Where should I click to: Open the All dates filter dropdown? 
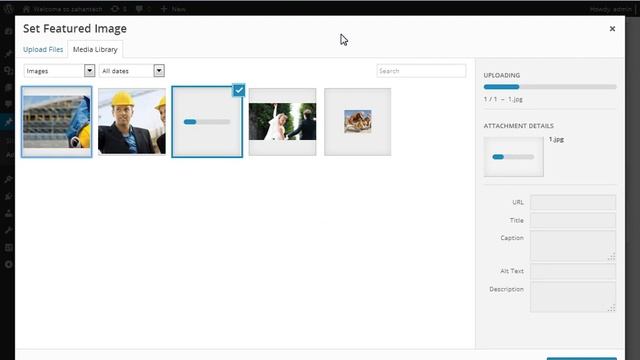(131, 71)
